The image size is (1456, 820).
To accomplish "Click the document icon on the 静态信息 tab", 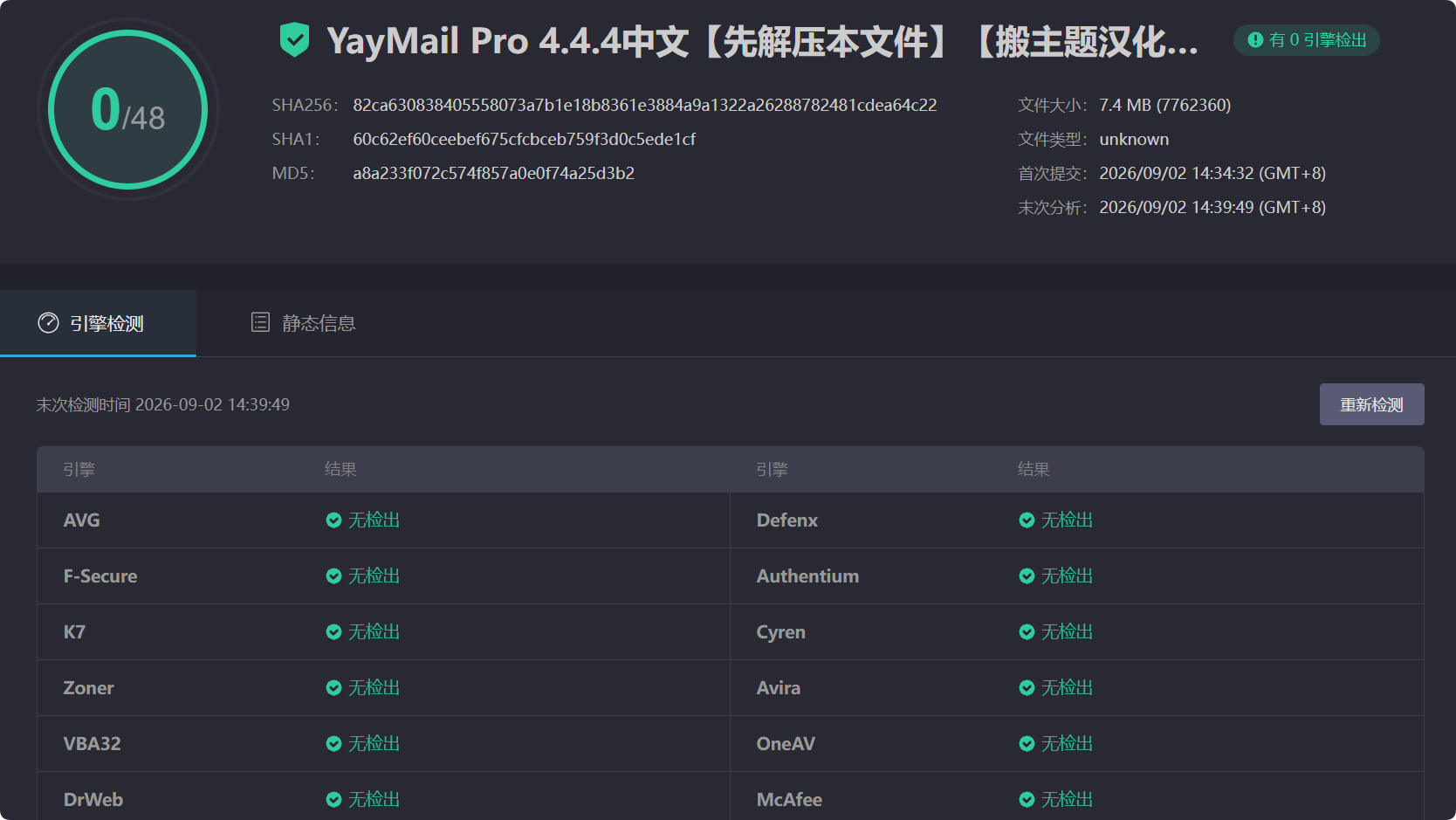I will (x=260, y=322).
